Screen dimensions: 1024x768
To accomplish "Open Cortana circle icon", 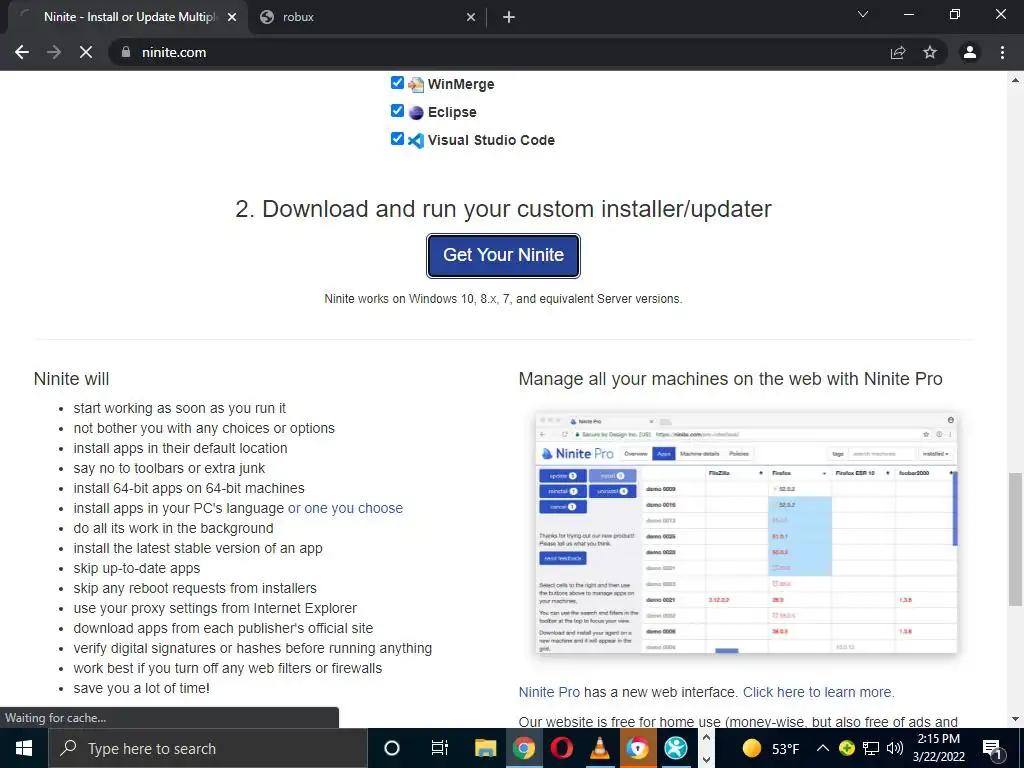I will (x=392, y=748).
